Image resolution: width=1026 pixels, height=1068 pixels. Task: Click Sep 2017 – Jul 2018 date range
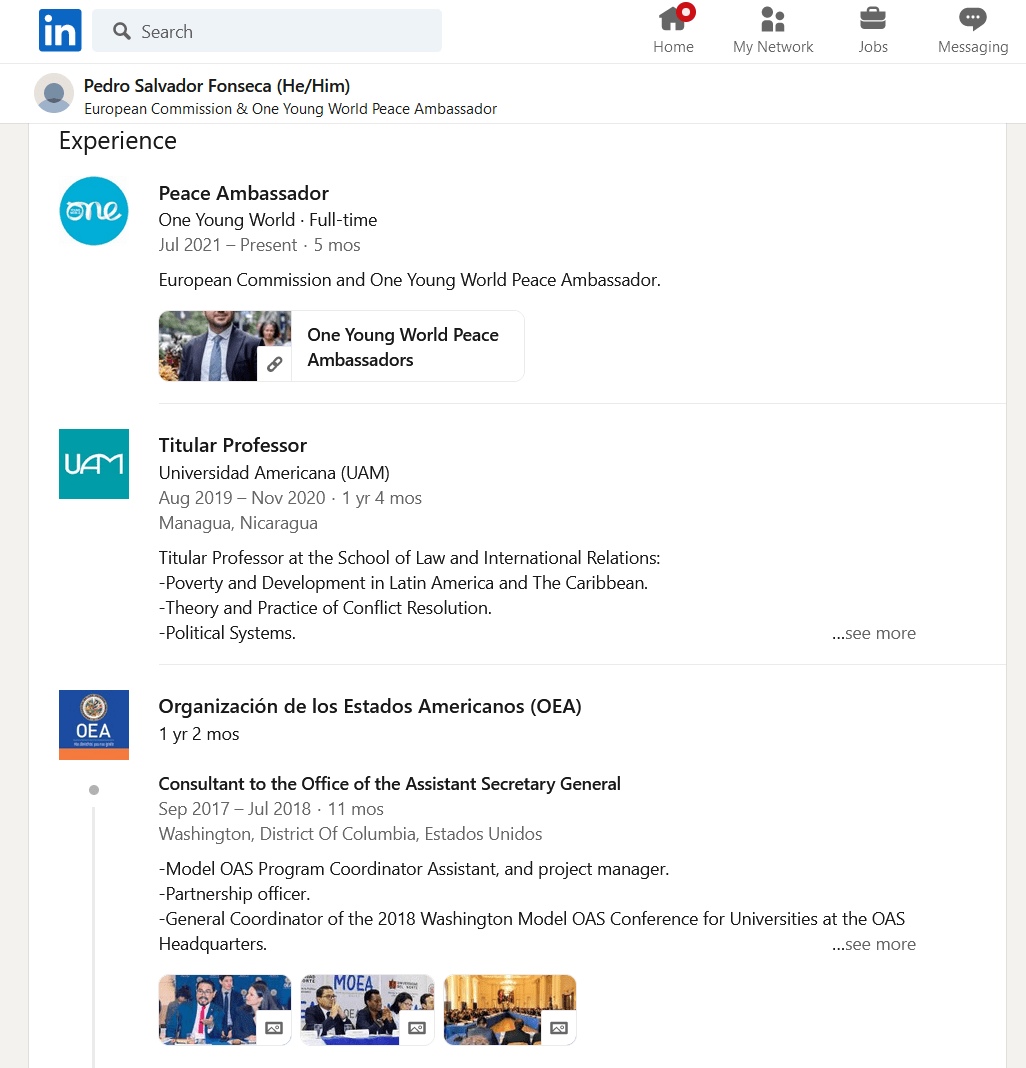click(x=234, y=809)
